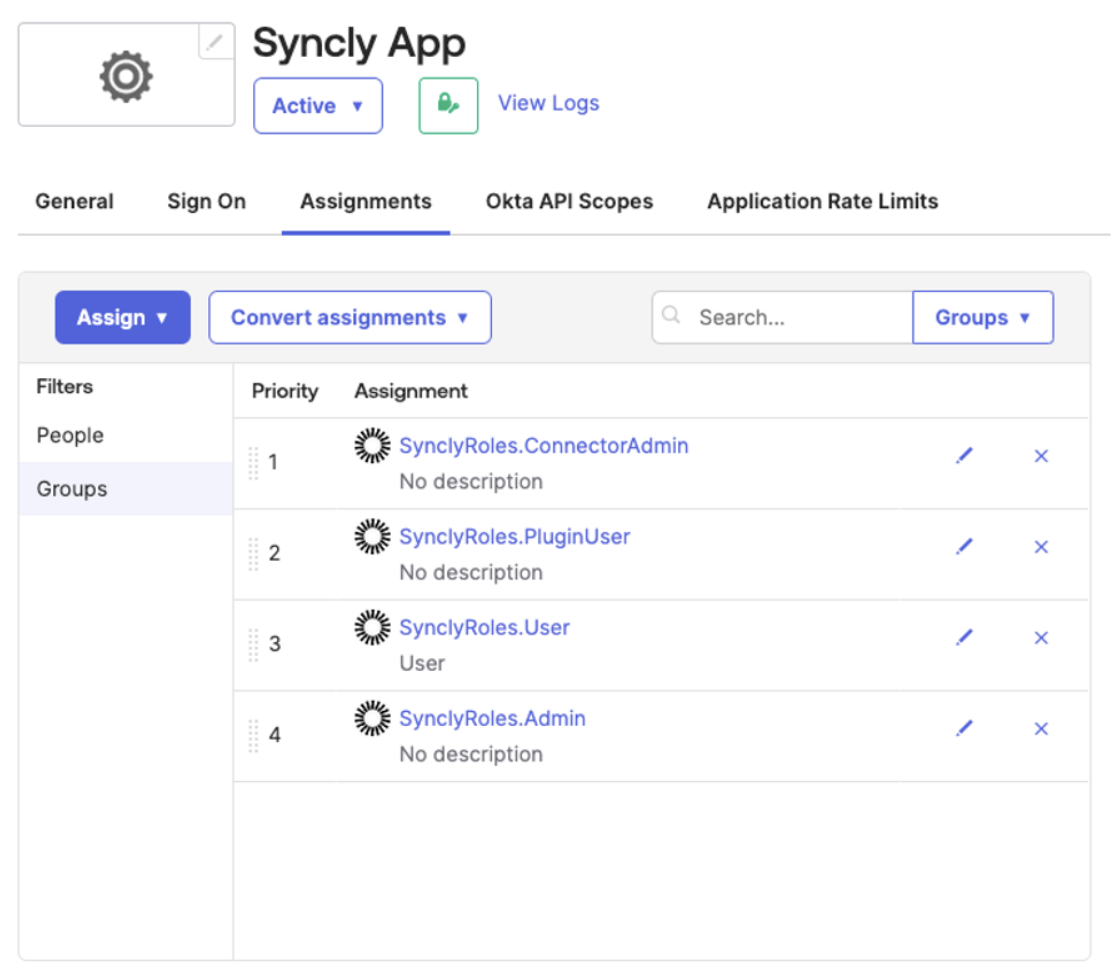
Task: Click 'No description' under SynclyRoles.ConnectorAdmin
Action: click(471, 482)
